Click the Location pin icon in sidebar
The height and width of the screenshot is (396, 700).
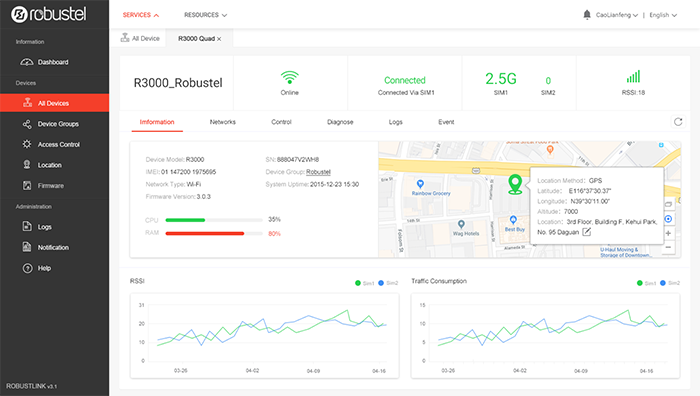(x=27, y=165)
